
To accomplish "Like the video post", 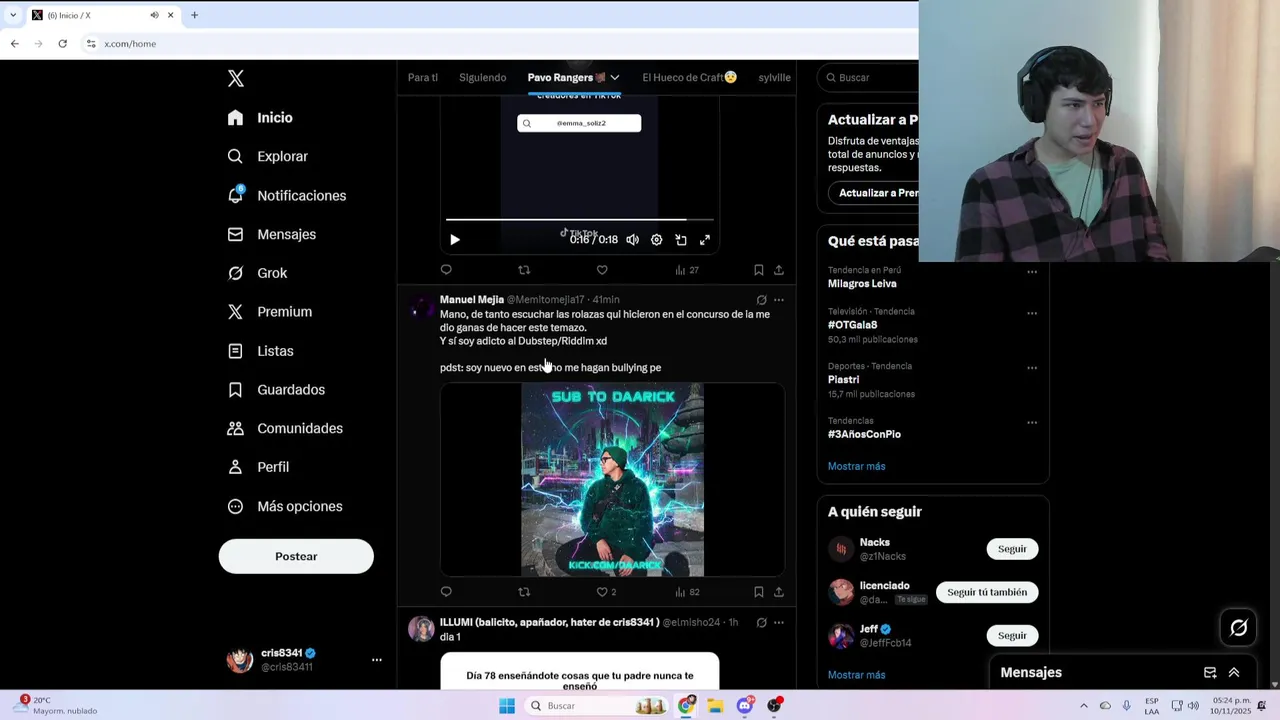I will click(x=602, y=270).
